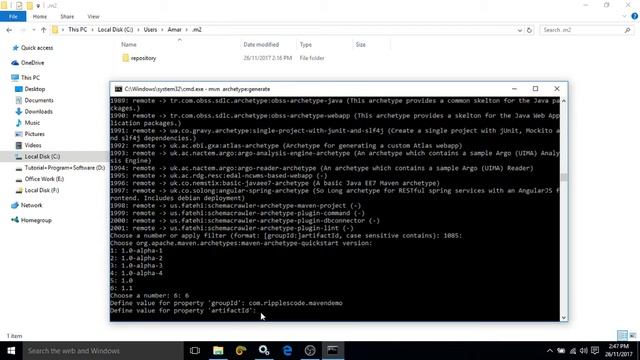Viewport: 640px width, 360px height.
Task: Open the Windows Start menu
Action: (11, 351)
